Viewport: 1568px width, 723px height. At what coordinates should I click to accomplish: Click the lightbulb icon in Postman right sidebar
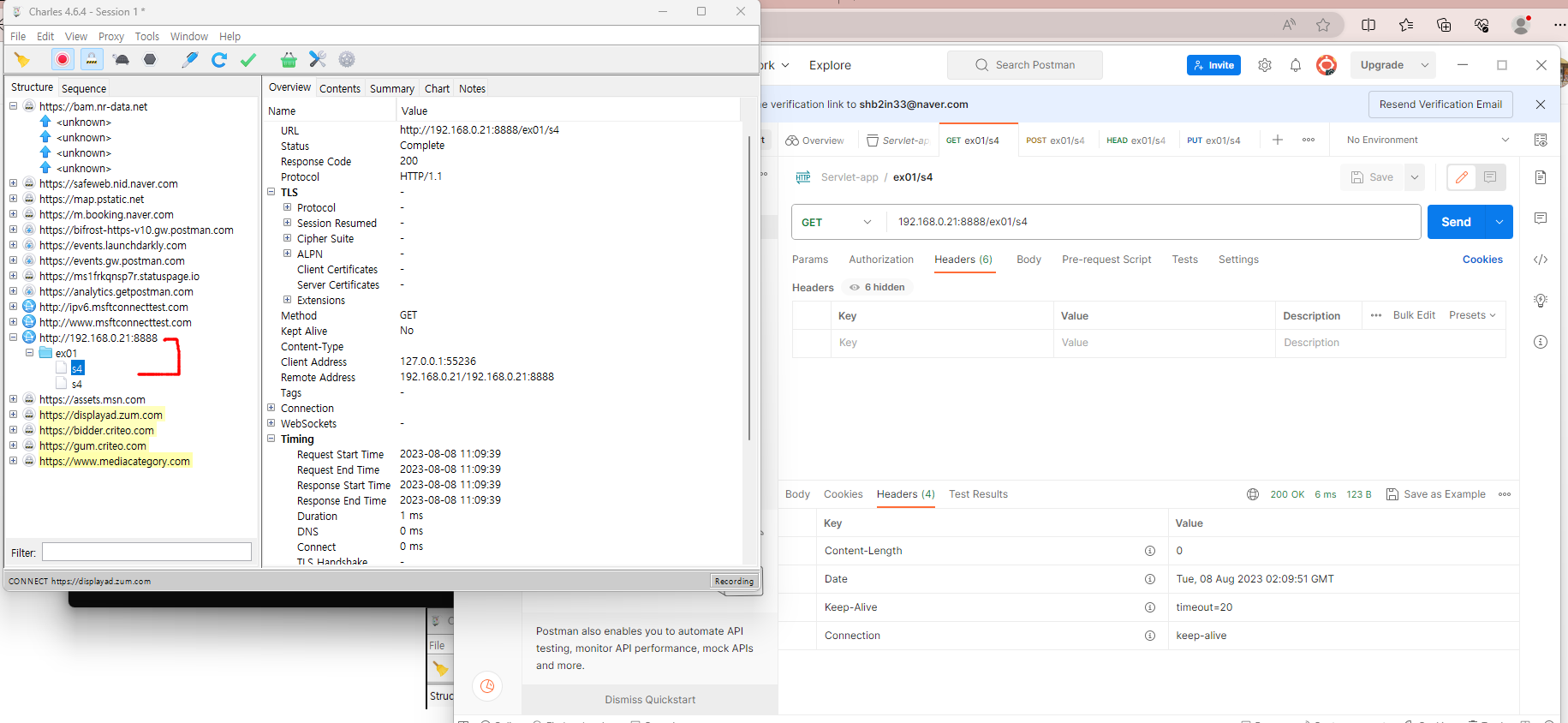coord(1541,301)
